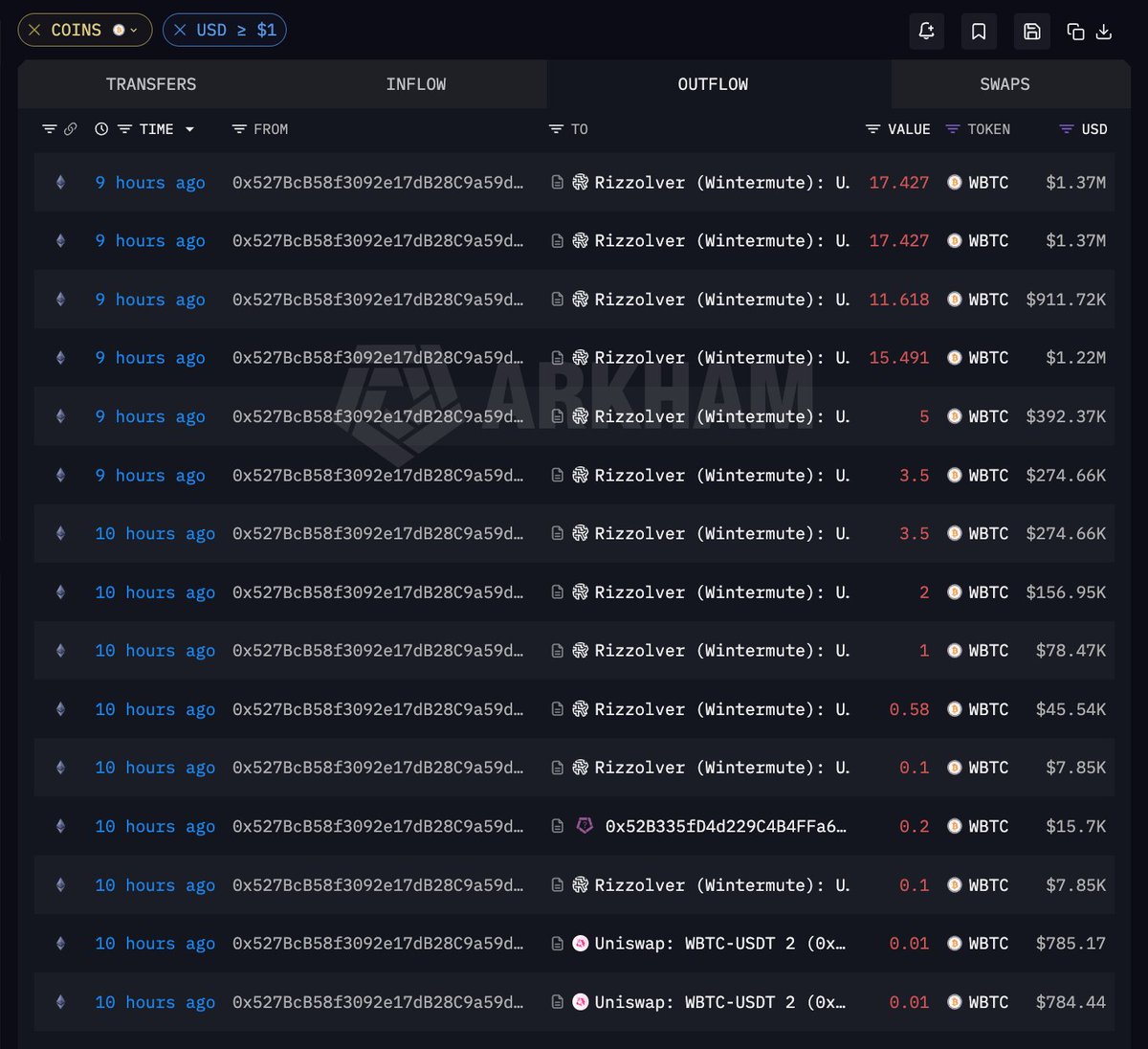Switch to the SWAPS tab

point(1004,84)
